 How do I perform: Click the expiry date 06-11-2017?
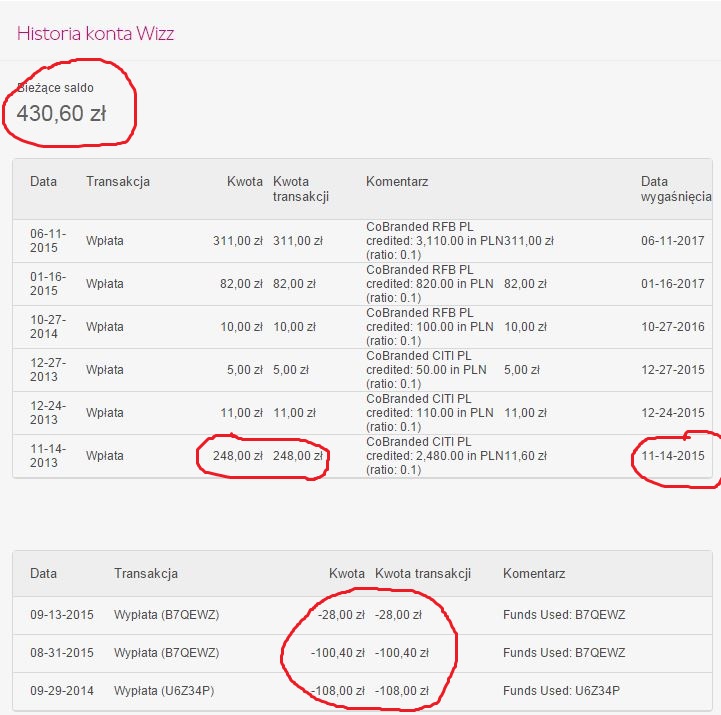click(673, 240)
